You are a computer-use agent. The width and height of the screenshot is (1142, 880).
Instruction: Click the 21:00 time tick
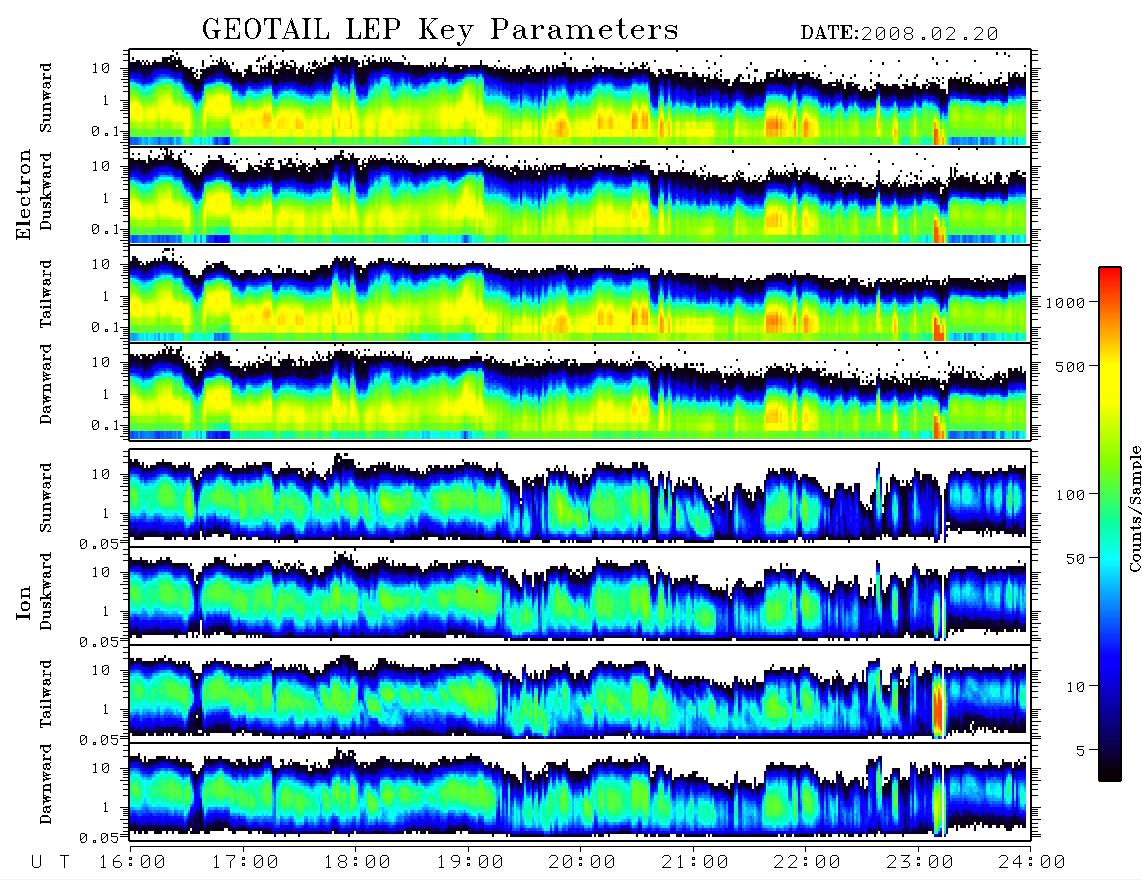[695, 862]
